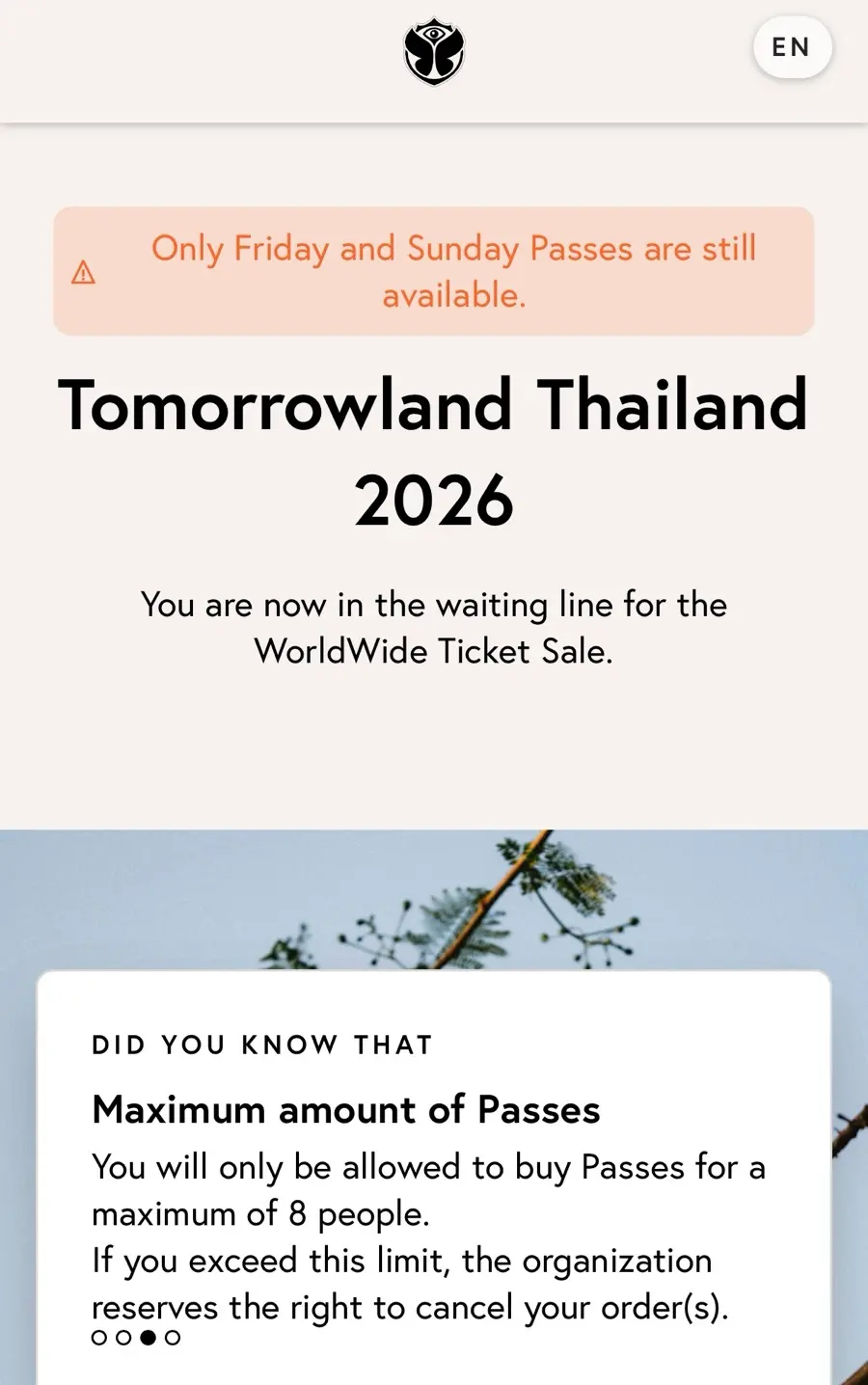868x1385 pixels.
Task: Tap the WorldWide Ticket Sale waiting line text
Action: 434,628
